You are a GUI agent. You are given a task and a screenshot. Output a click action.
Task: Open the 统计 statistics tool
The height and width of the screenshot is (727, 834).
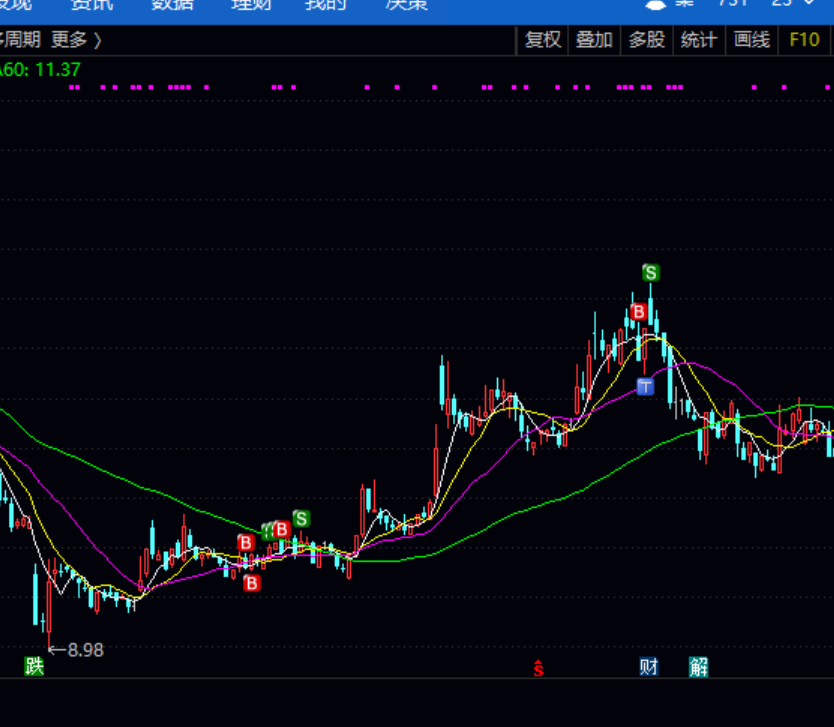coord(698,40)
